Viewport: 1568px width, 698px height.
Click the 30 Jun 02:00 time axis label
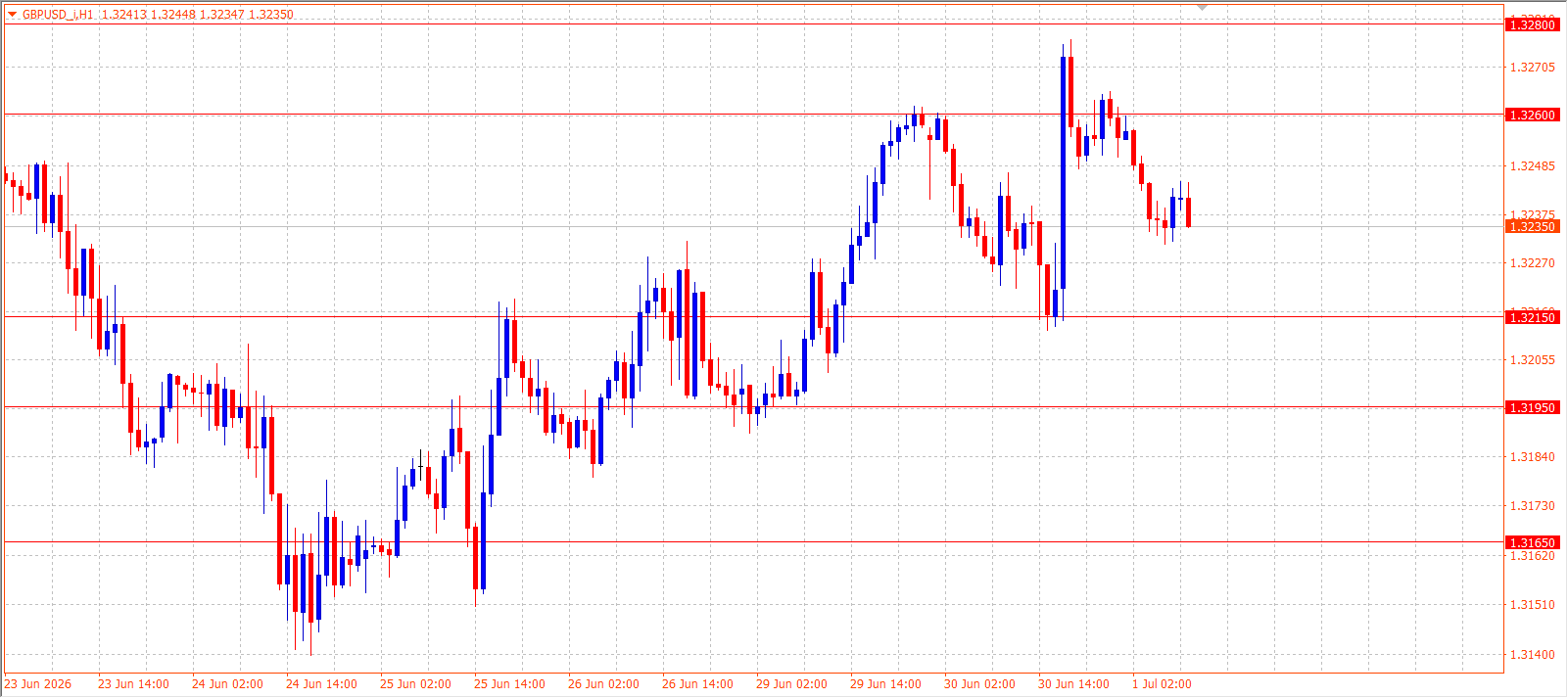pos(979,684)
